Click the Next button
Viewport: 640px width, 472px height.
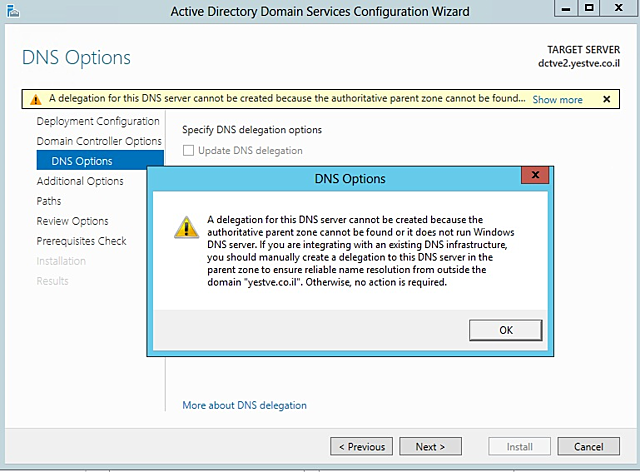(430, 446)
